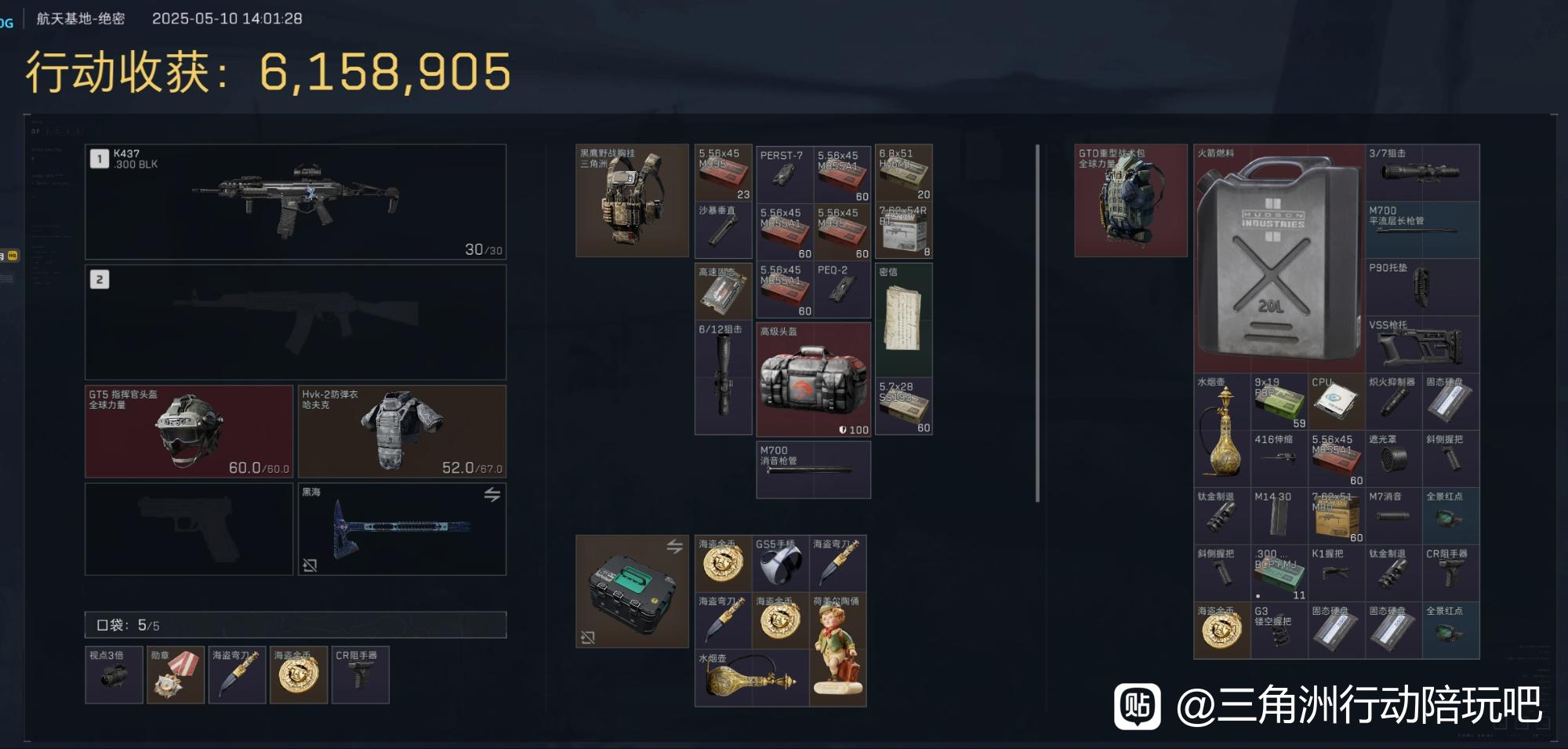Viewport: 1568px width, 749px height.
Task: Click the 行动收获 6,158,905 total value
Action: [x=268, y=72]
